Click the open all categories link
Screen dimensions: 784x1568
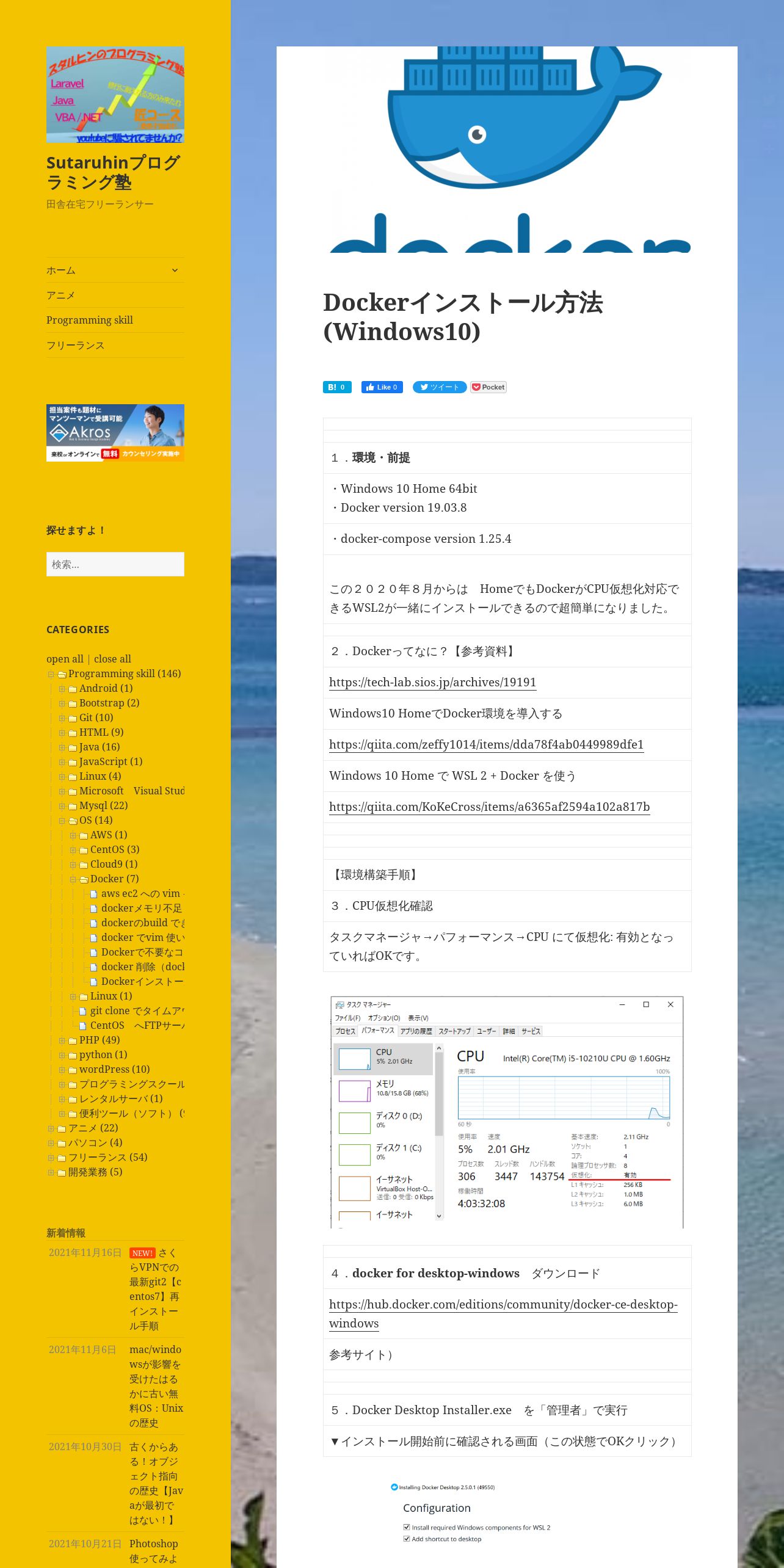65,659
